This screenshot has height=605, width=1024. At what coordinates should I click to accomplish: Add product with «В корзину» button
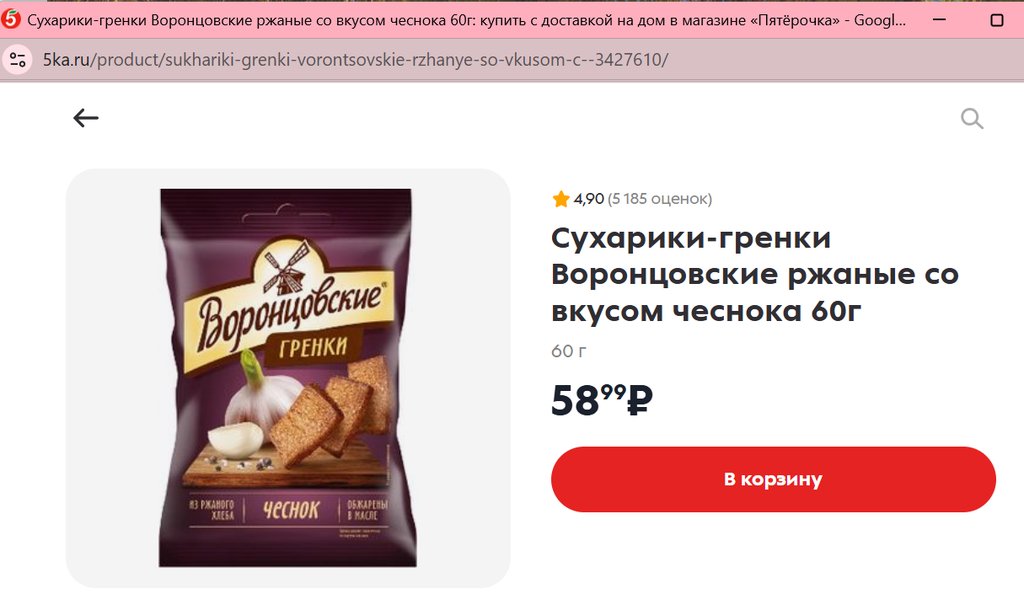773,480
